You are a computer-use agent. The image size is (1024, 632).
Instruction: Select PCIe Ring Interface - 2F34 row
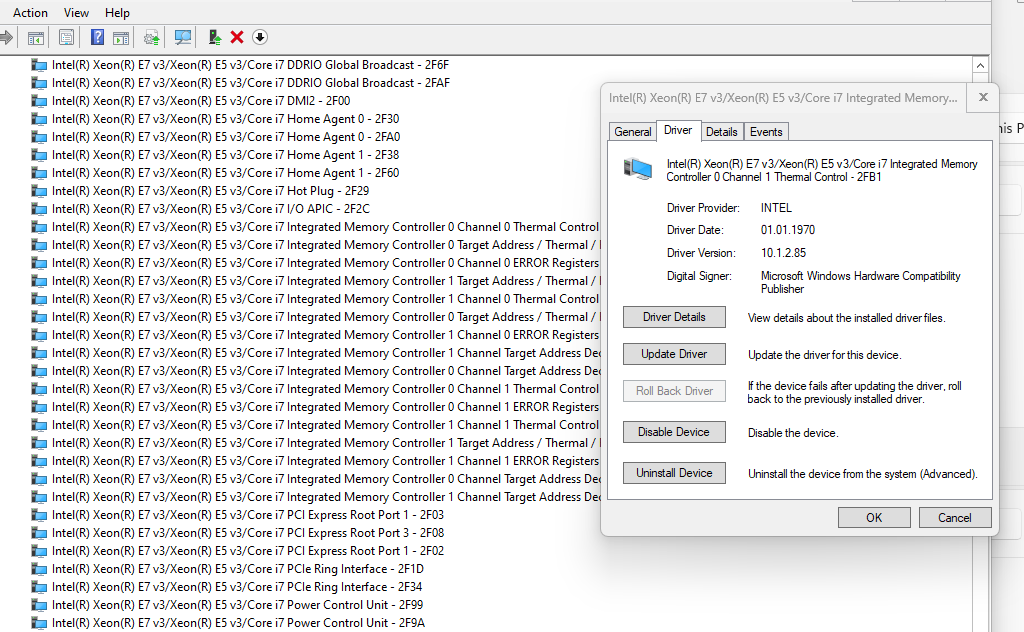[237, 587]
